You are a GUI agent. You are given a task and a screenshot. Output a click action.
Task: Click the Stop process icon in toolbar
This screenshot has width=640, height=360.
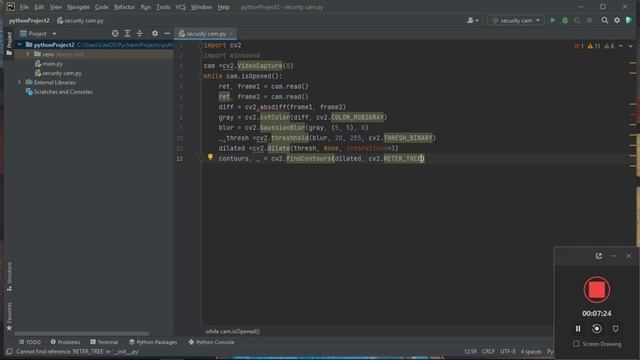(589, 20)
